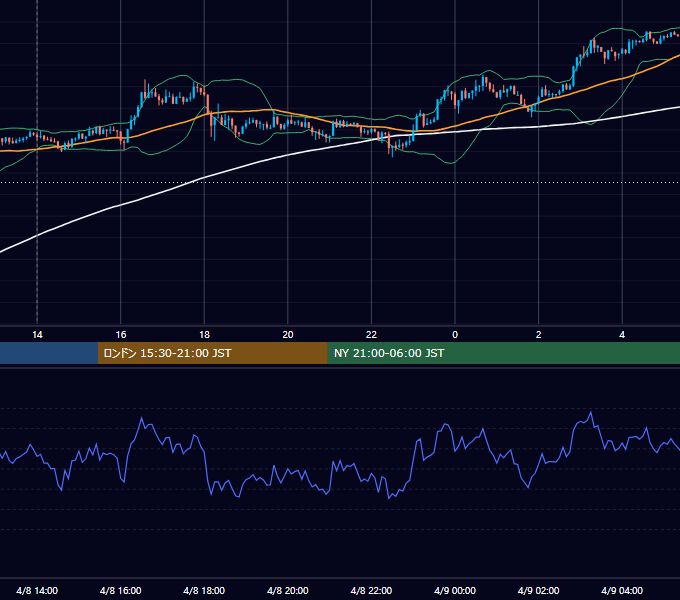
Task: Click the 4/9 02:00 label on the oscillator axis
Action: point(538,590)
